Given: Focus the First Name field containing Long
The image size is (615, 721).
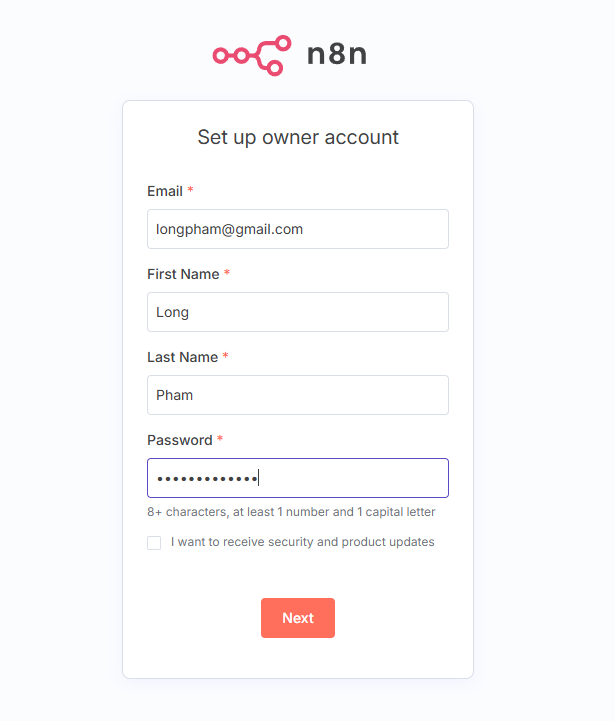Looking at the screenshot, I should tap(298, 312).
